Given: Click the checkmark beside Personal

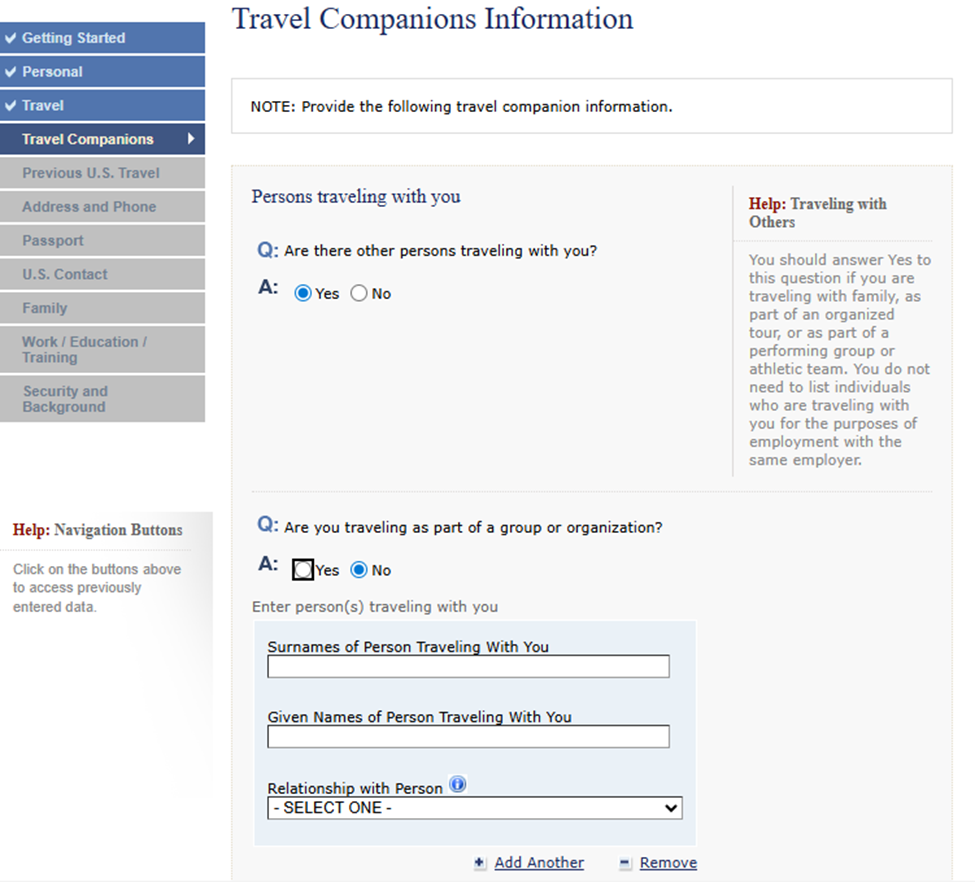Looking at the screenshot, I should pyautogui.click(x=11, y=72).
